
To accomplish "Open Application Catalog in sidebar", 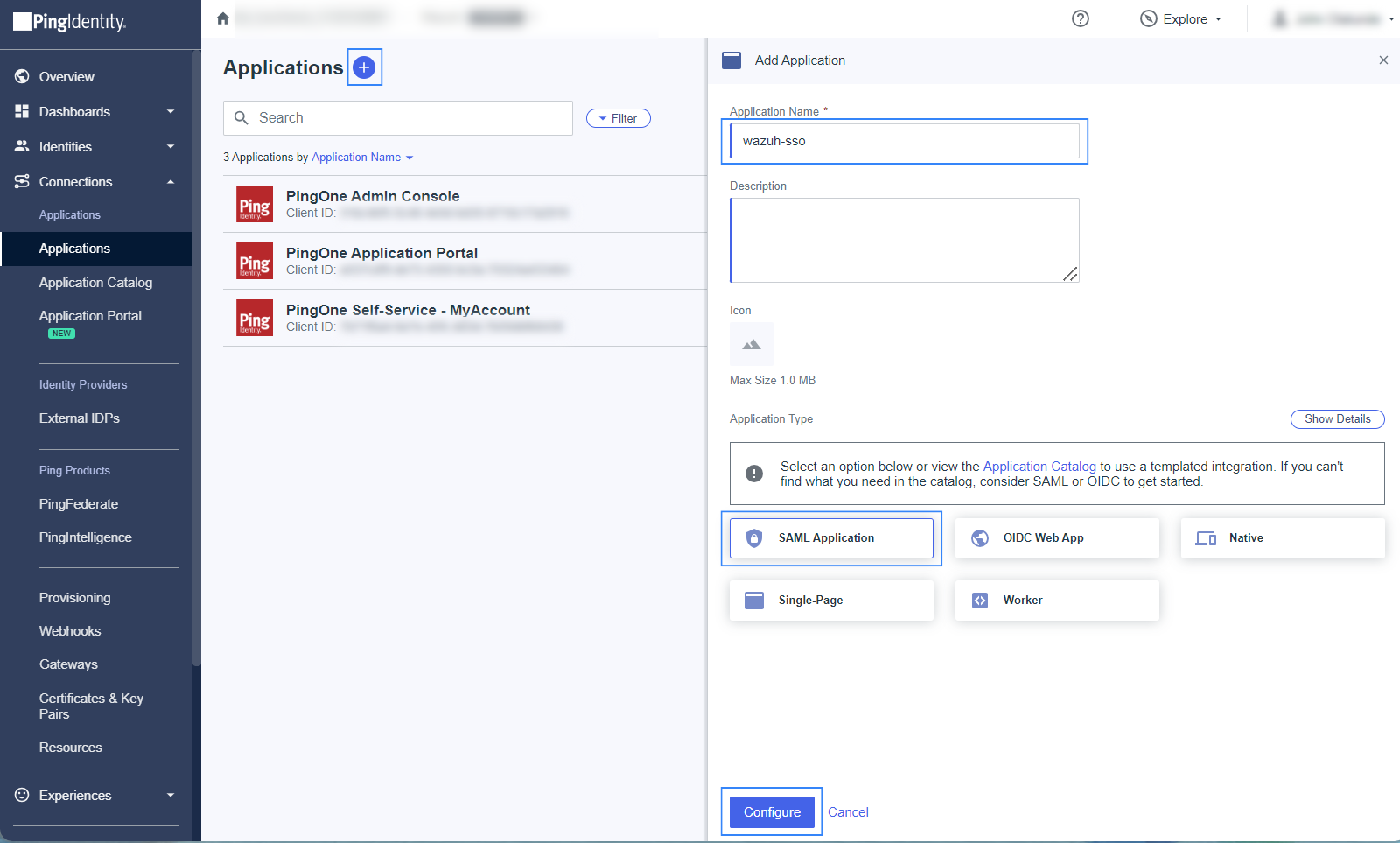I will (95, 283).
